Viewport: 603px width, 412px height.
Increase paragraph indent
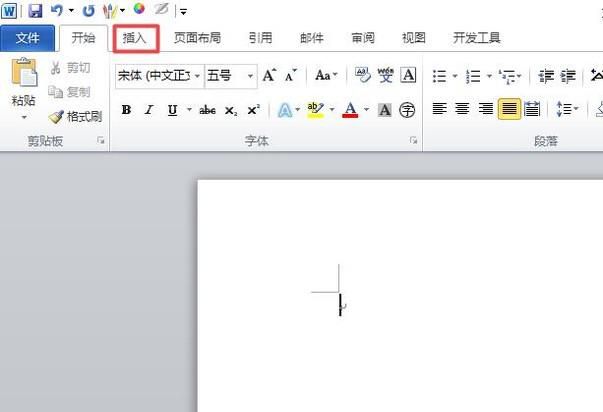click(x=568, y=76)
